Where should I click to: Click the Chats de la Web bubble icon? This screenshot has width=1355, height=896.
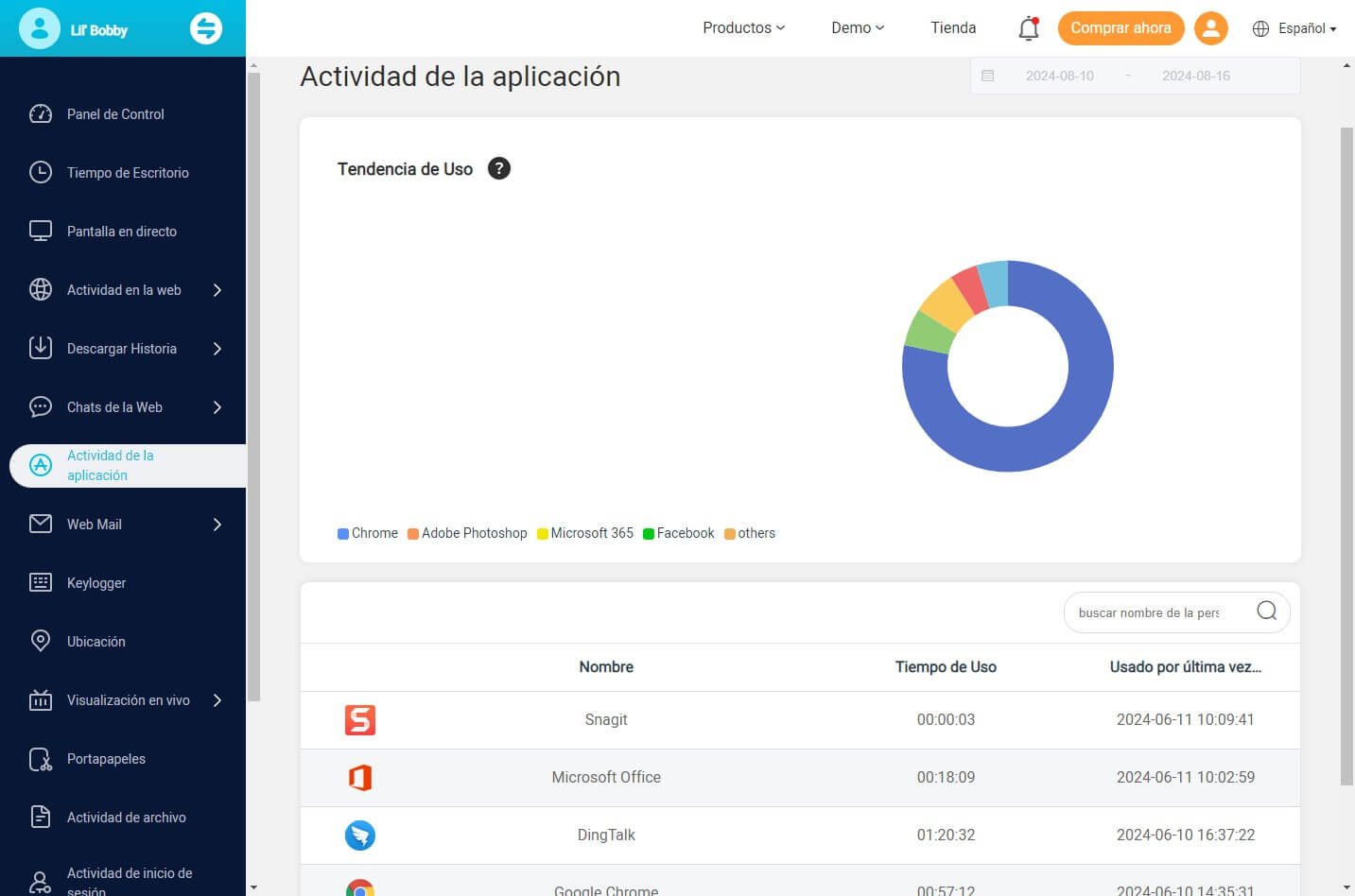pyautogui.click(x=41, y=407)
